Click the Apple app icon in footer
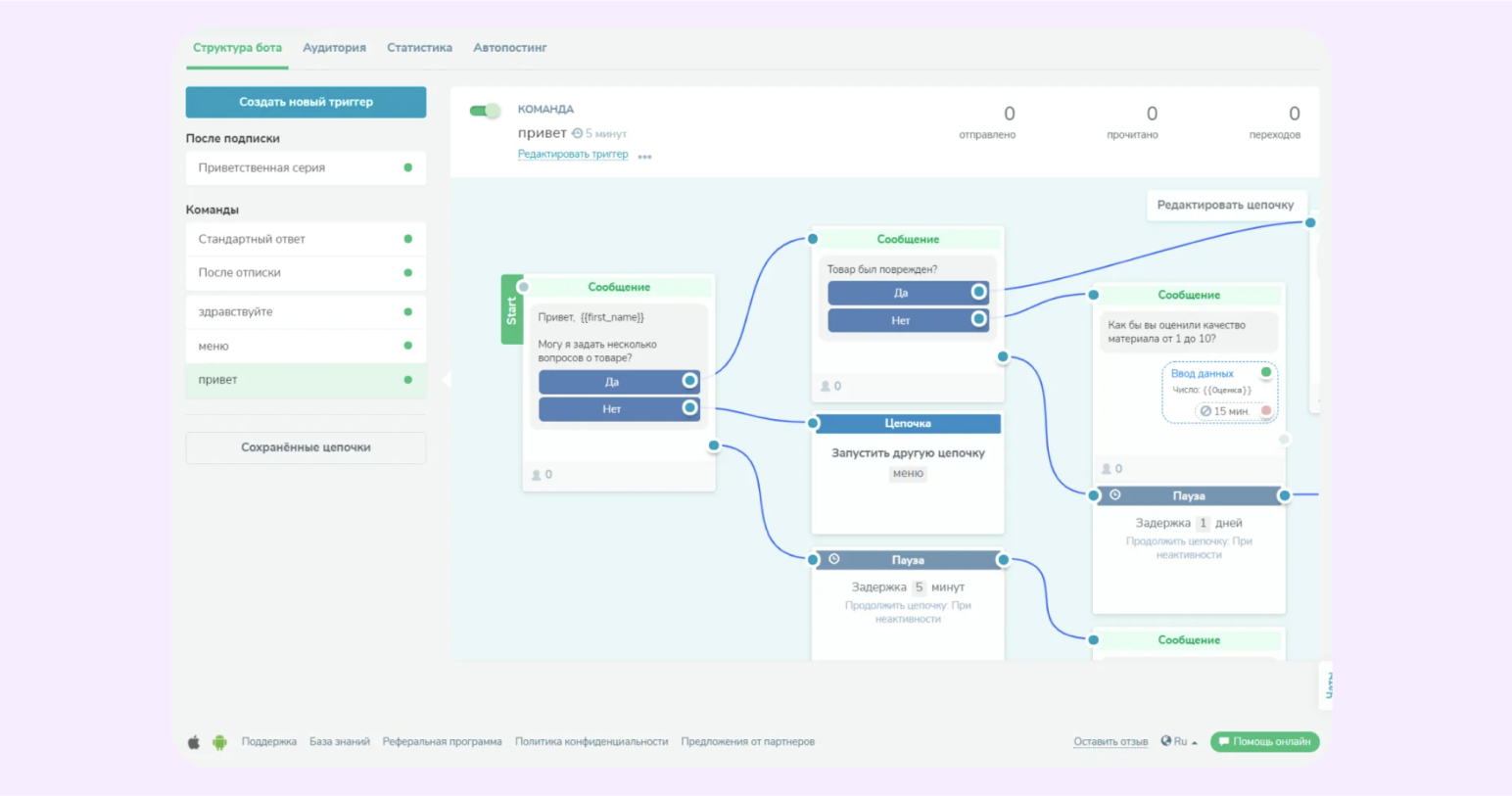 click(x=194, y=742)
